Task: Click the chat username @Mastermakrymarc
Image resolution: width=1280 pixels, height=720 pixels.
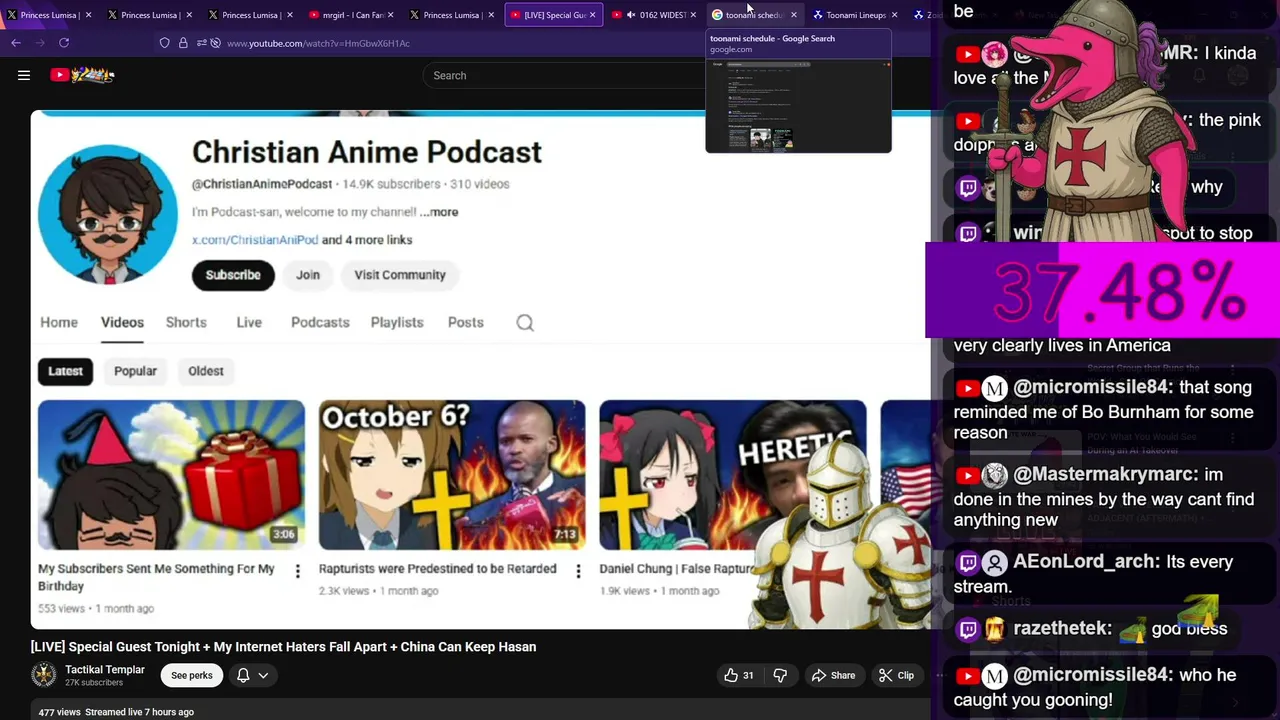Action: pyautogui.click(x=1104, y=474)
